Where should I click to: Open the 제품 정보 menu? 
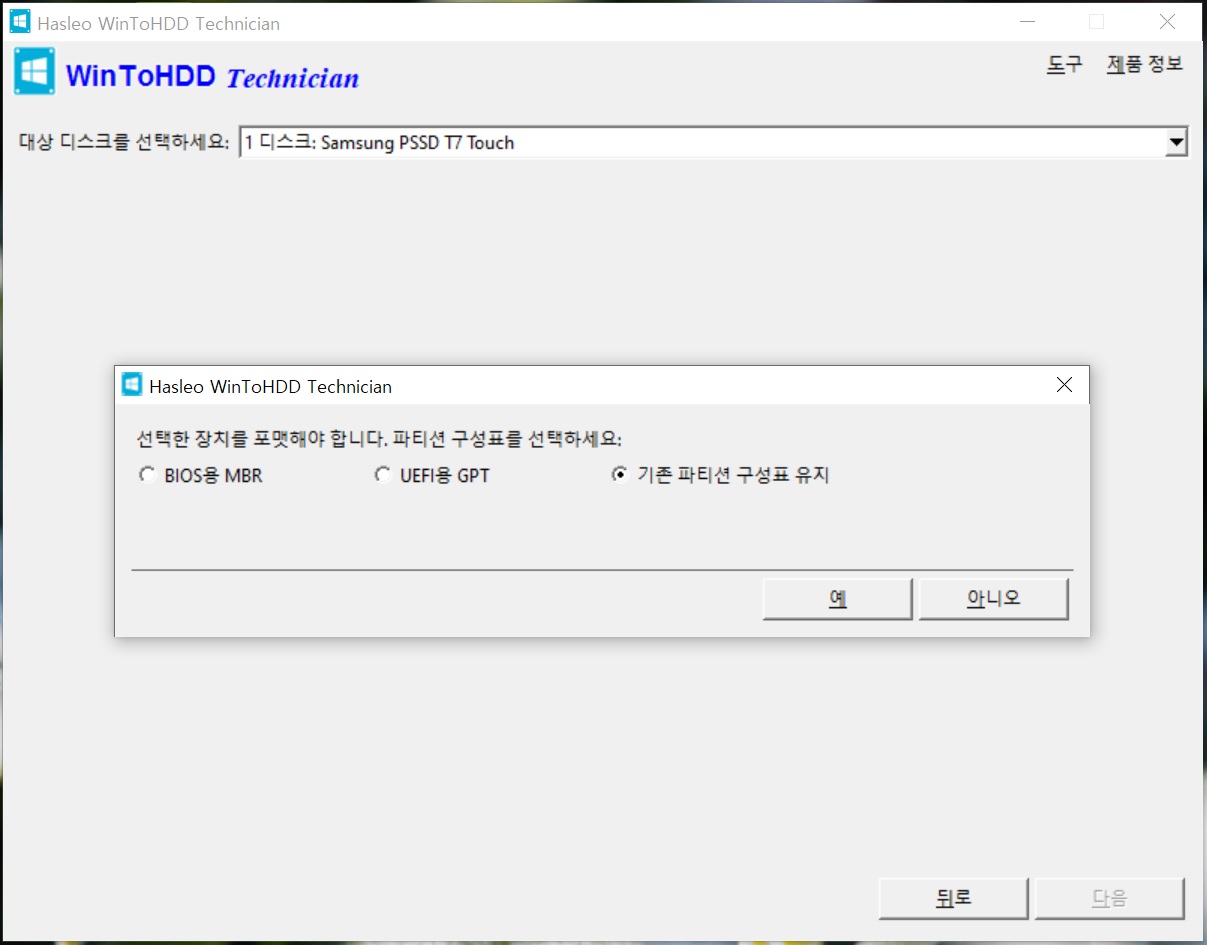tap(1145, 65)
